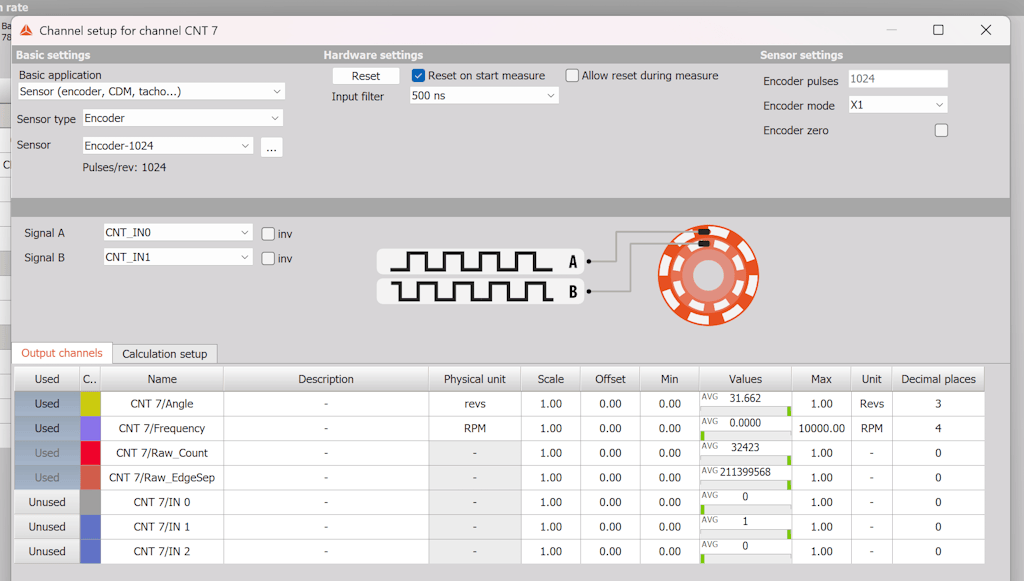The height and width of the screenshot is (581, 1024).
Task: Click the 32423 AVG value cell
Action: point(745,453)
